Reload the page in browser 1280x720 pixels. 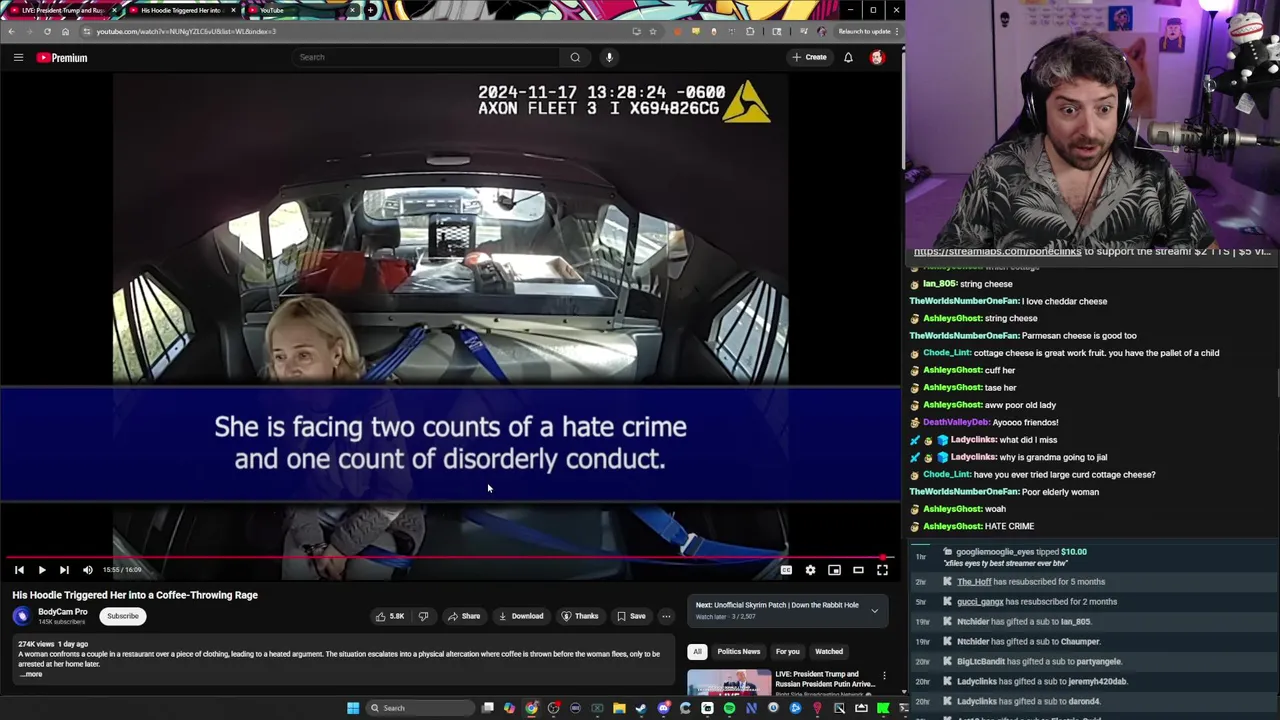(47, 31)
